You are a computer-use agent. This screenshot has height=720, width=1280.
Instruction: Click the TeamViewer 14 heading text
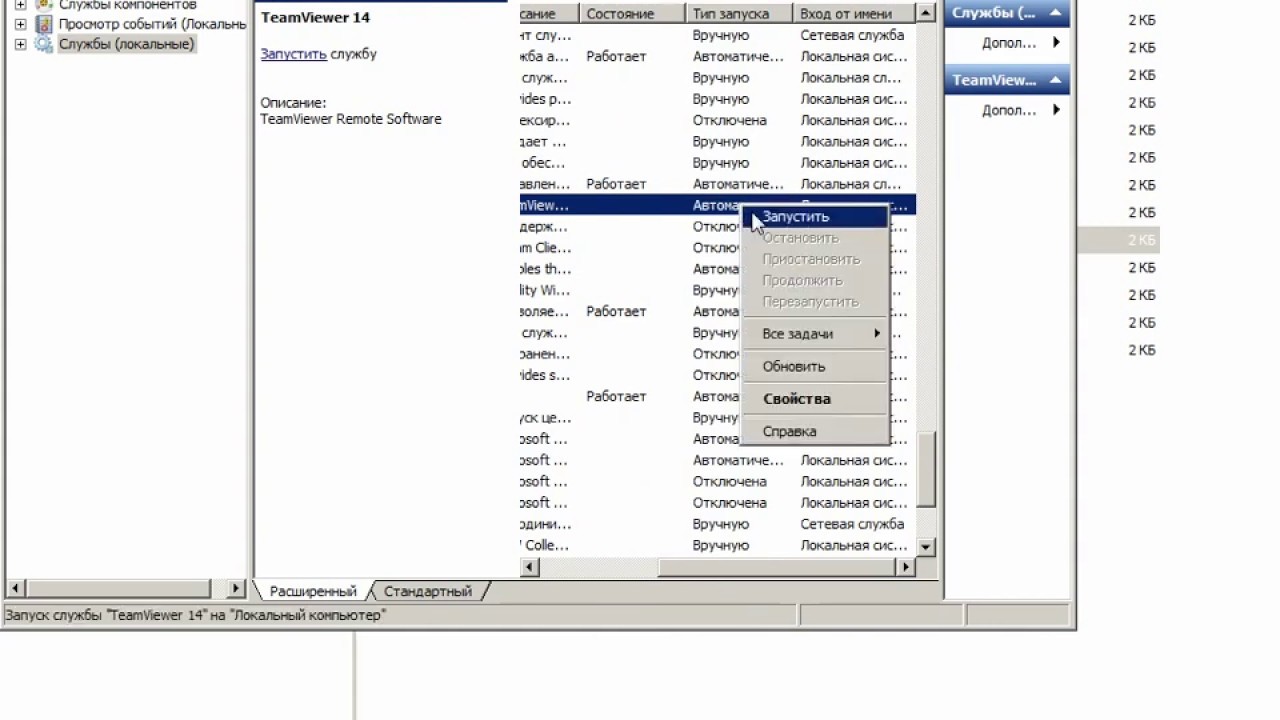tap(315, 18)
